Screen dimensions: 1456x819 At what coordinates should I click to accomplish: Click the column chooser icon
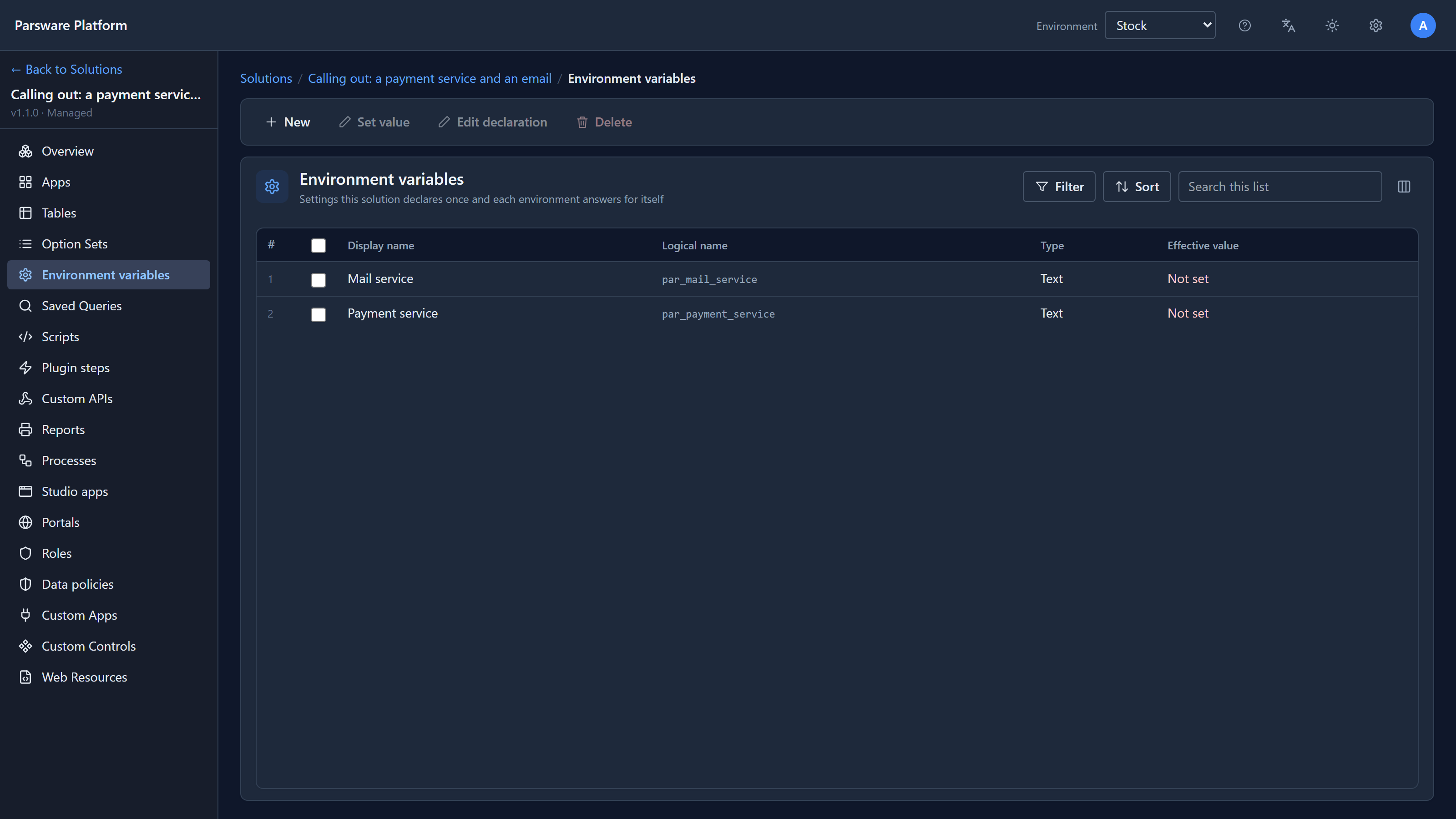click(1404, 187)
